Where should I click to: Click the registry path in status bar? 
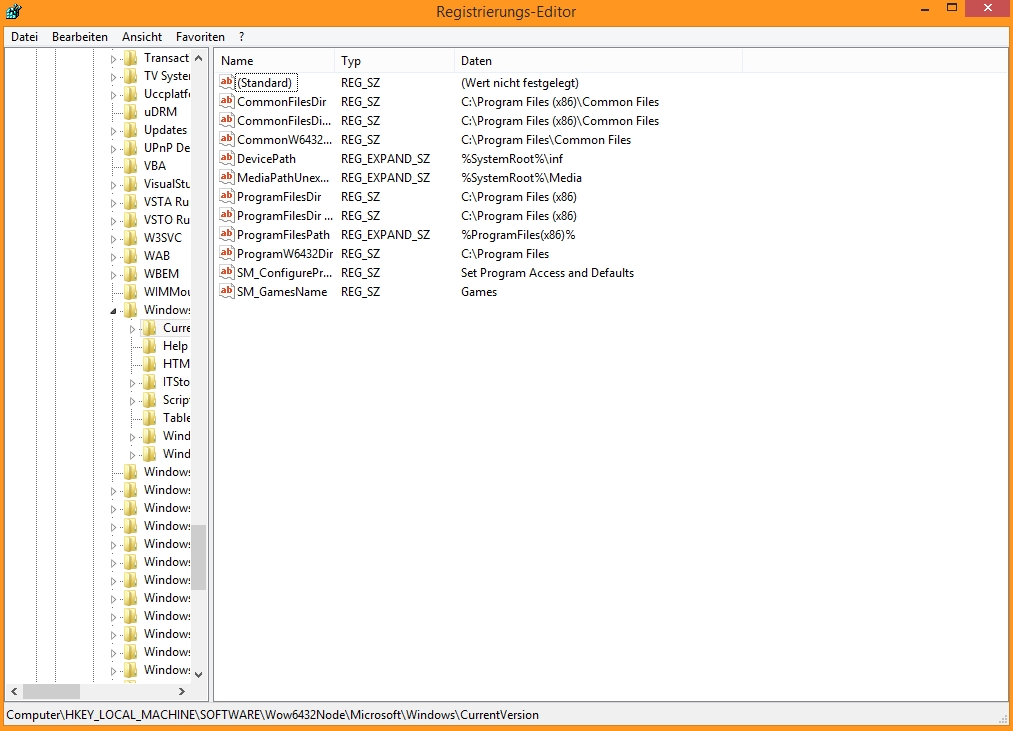(x=272, y=715)
